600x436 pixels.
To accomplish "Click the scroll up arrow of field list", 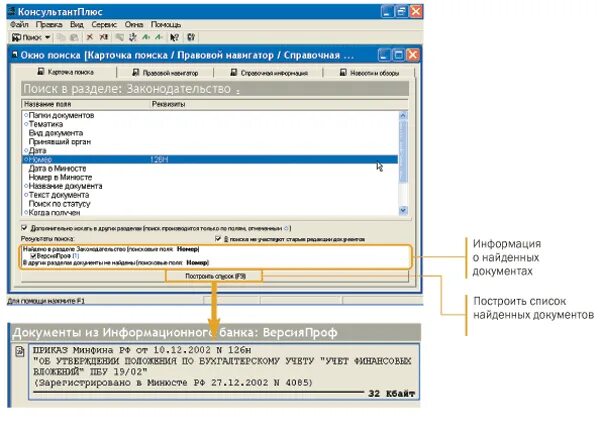I will click(x=403, y=115).
